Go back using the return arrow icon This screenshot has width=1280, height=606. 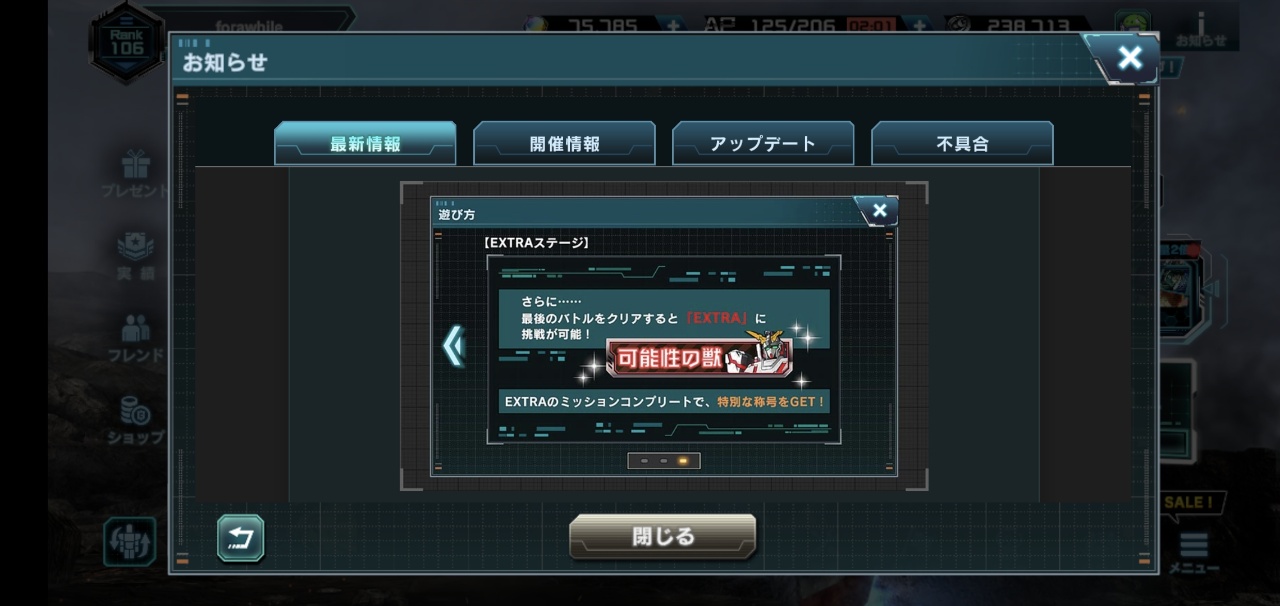241,538
